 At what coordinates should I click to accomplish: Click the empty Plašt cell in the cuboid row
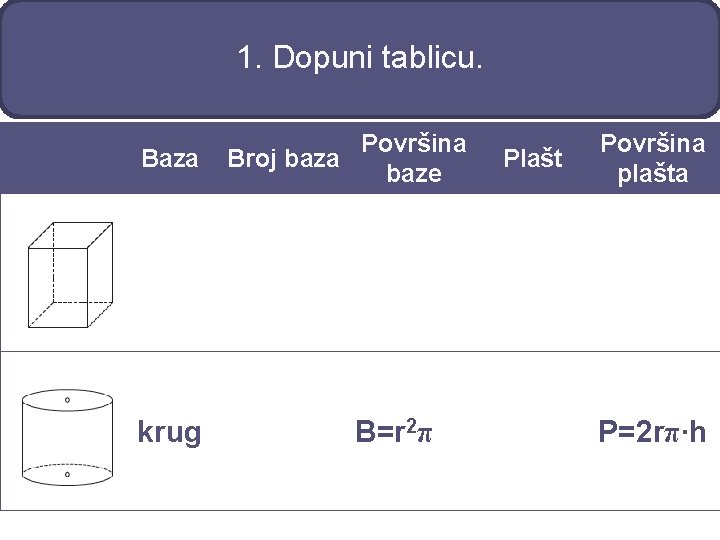[x=532, y=272]
